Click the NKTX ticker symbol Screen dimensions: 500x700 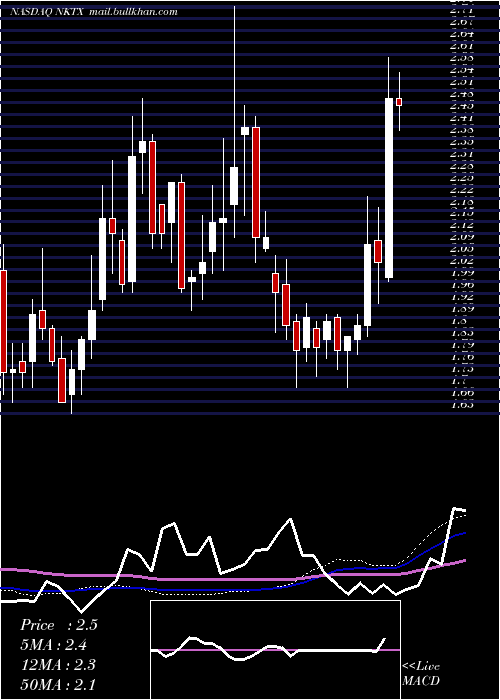pyautogui.click(x=68, y=12)
